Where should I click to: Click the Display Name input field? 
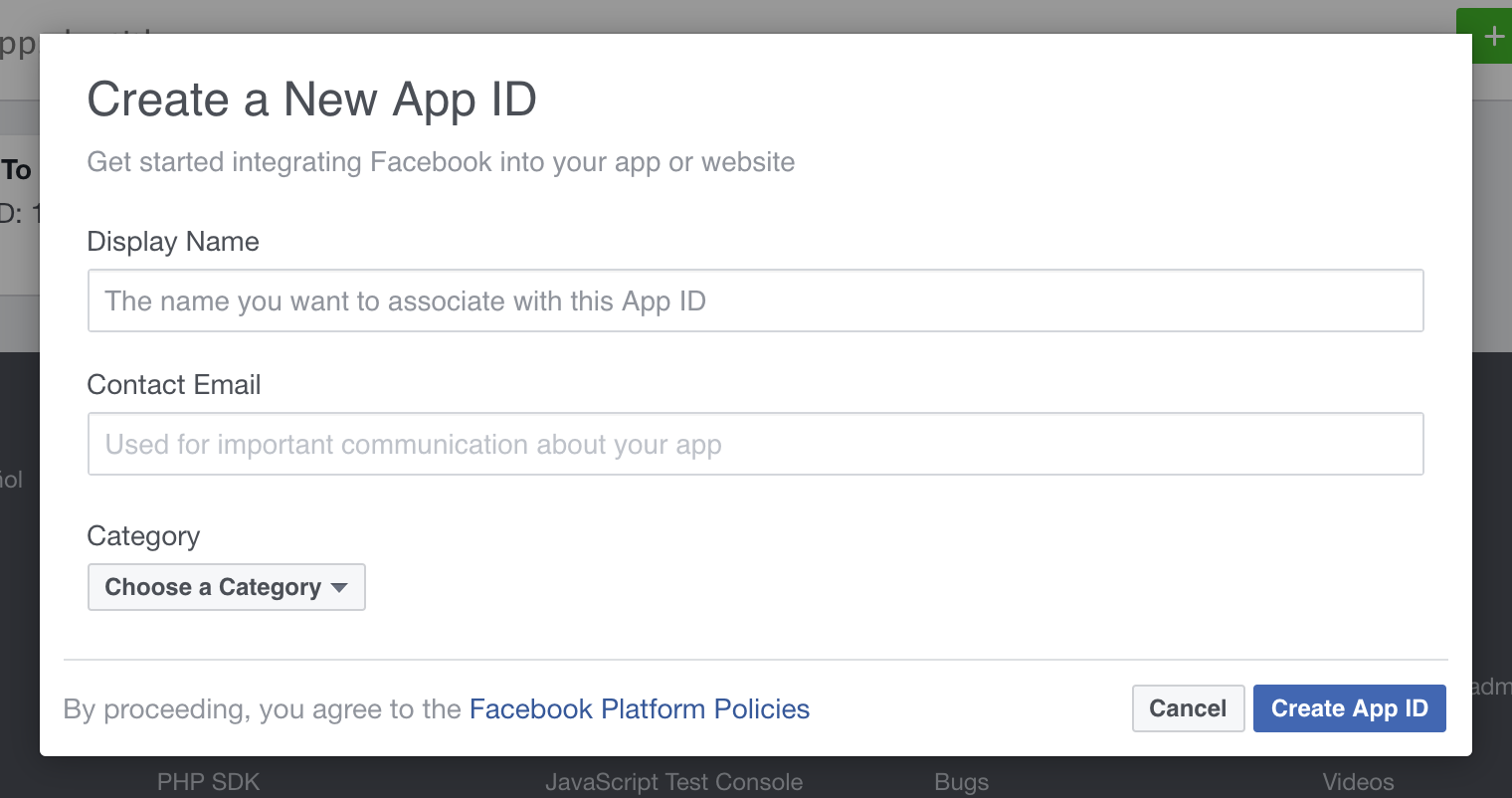coord(756,300)
